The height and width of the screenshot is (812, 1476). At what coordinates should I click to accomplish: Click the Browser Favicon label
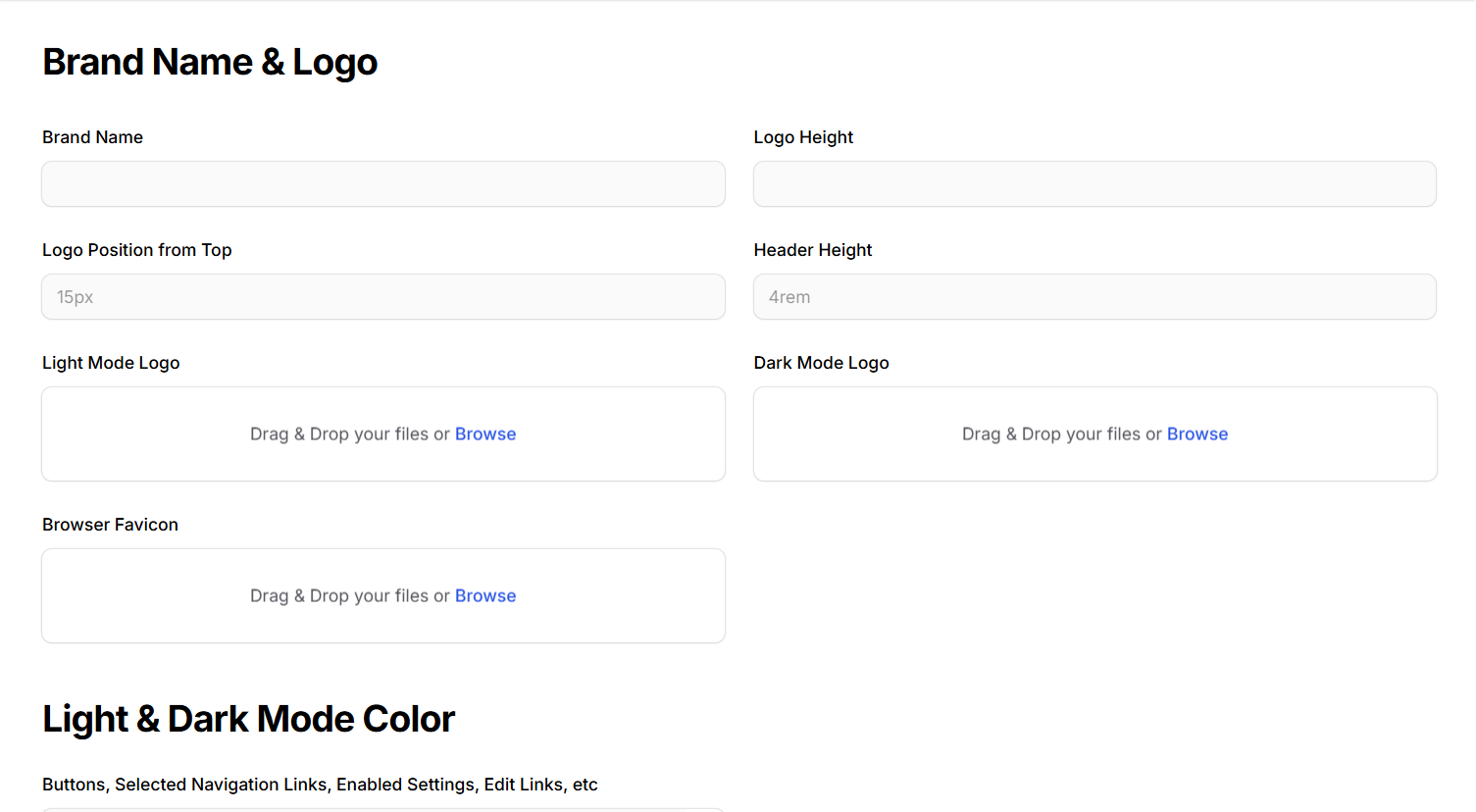pyautogui.click(x=110, y=525)
